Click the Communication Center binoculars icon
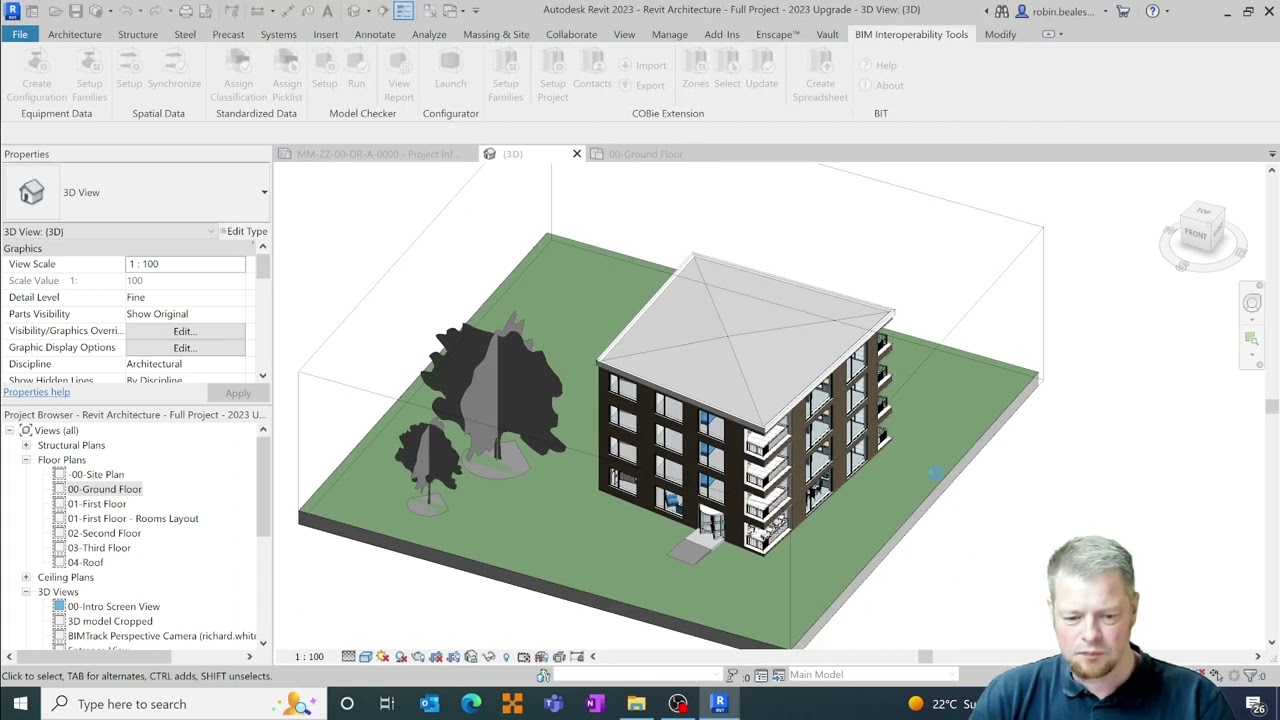The image size is (1280, 720). coord(1001,11)
